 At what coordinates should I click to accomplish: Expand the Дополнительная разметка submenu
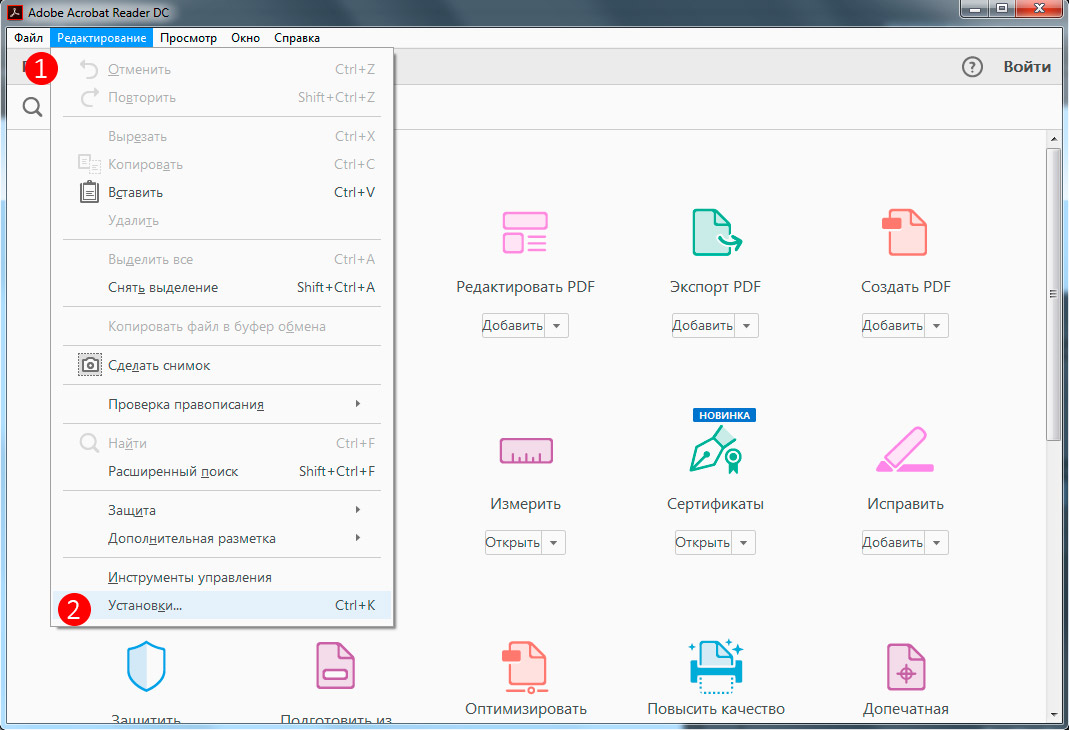click(222, 538)
